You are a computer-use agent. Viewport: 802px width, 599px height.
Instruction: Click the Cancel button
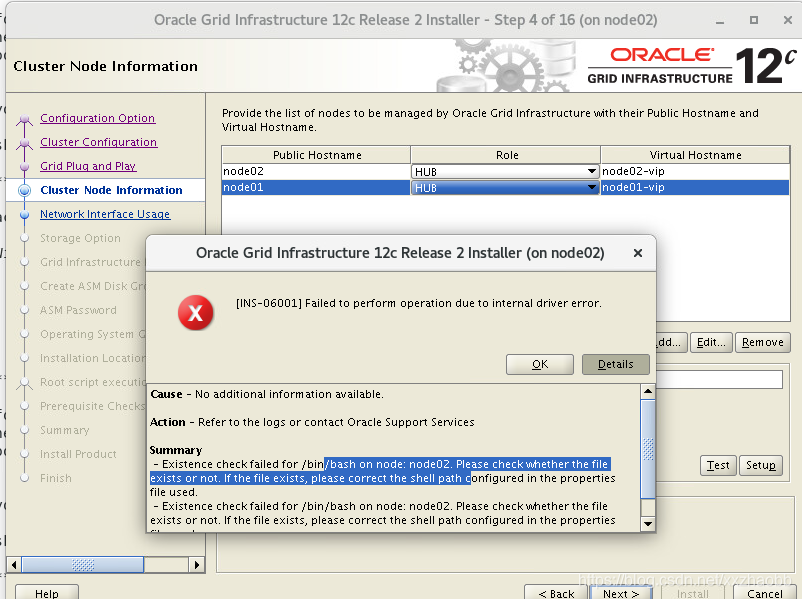765,592
